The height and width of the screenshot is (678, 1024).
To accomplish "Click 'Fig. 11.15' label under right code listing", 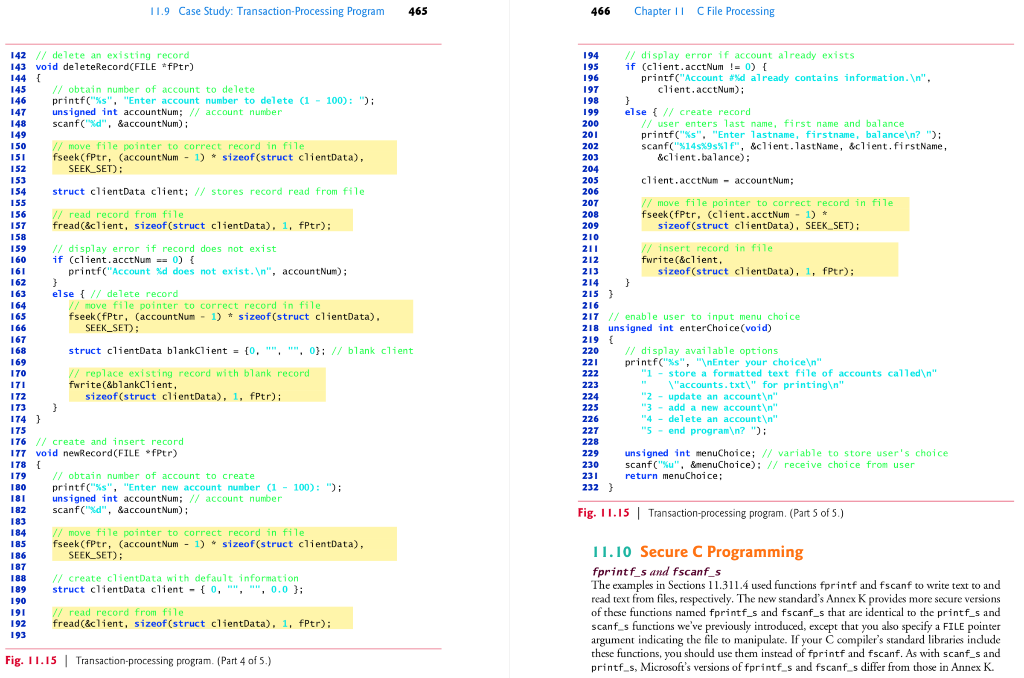I will click(603, 513).
